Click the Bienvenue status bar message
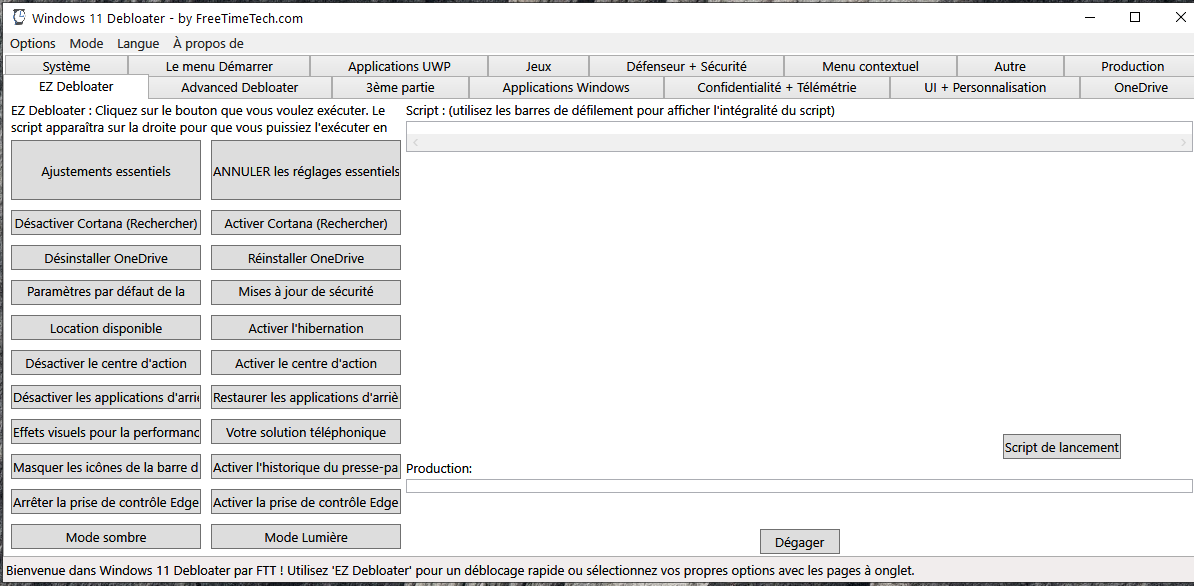Image resolution: width=1194 pixels, height=586 pixels. pyautogui.click(x=460, y=570)
